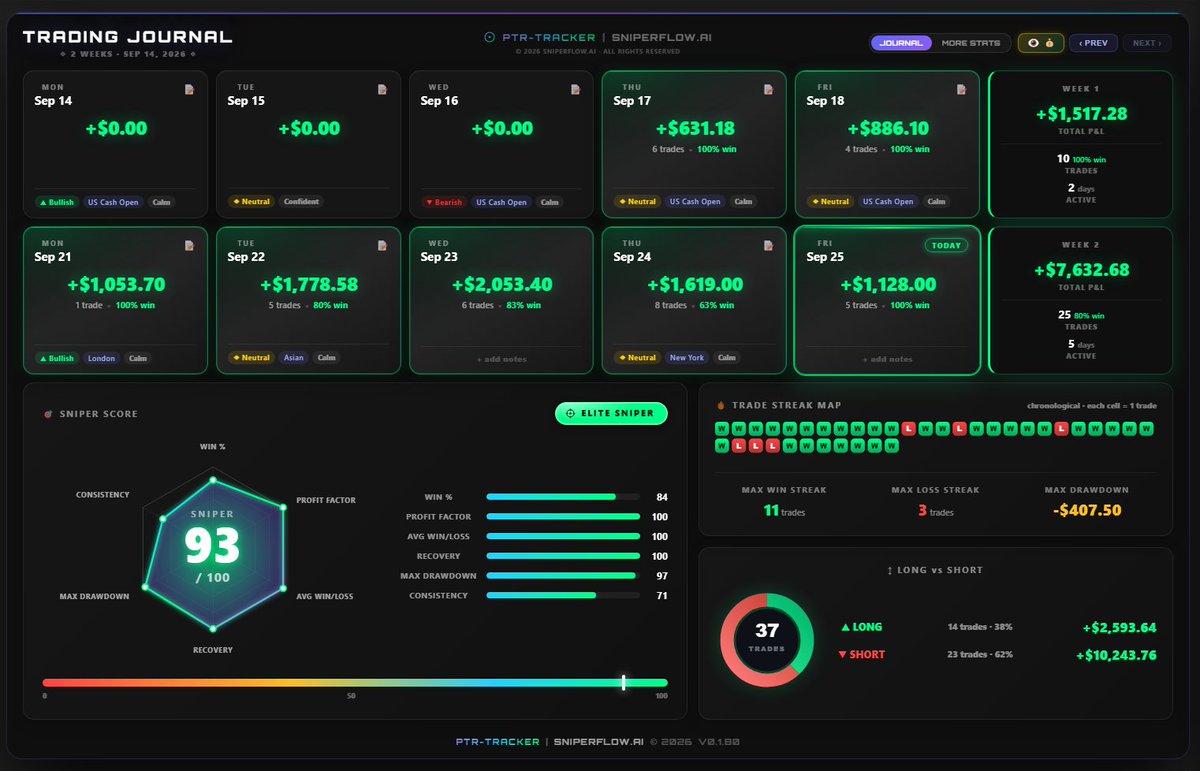The width and height of the screenshot is (1200, 771).
Task: Click the Max Drawdown progress bar
Action: [563, 576]
